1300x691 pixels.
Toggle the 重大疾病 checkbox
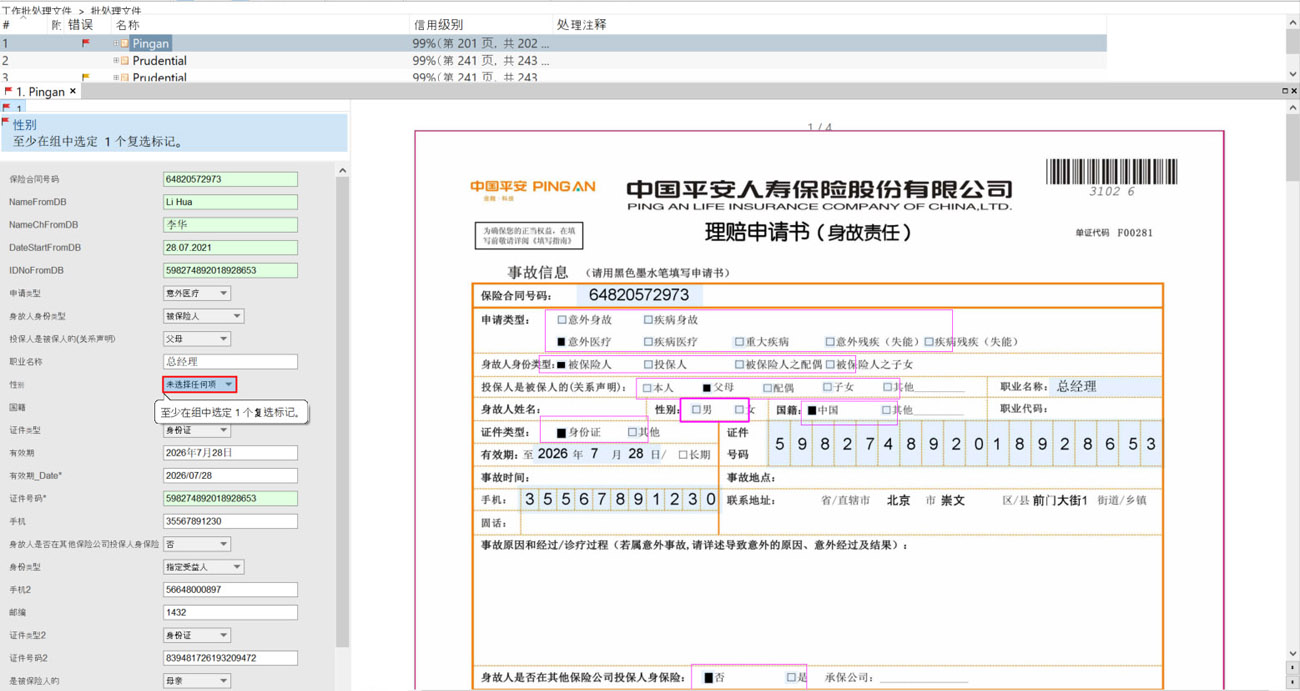[x=739, y=342]
